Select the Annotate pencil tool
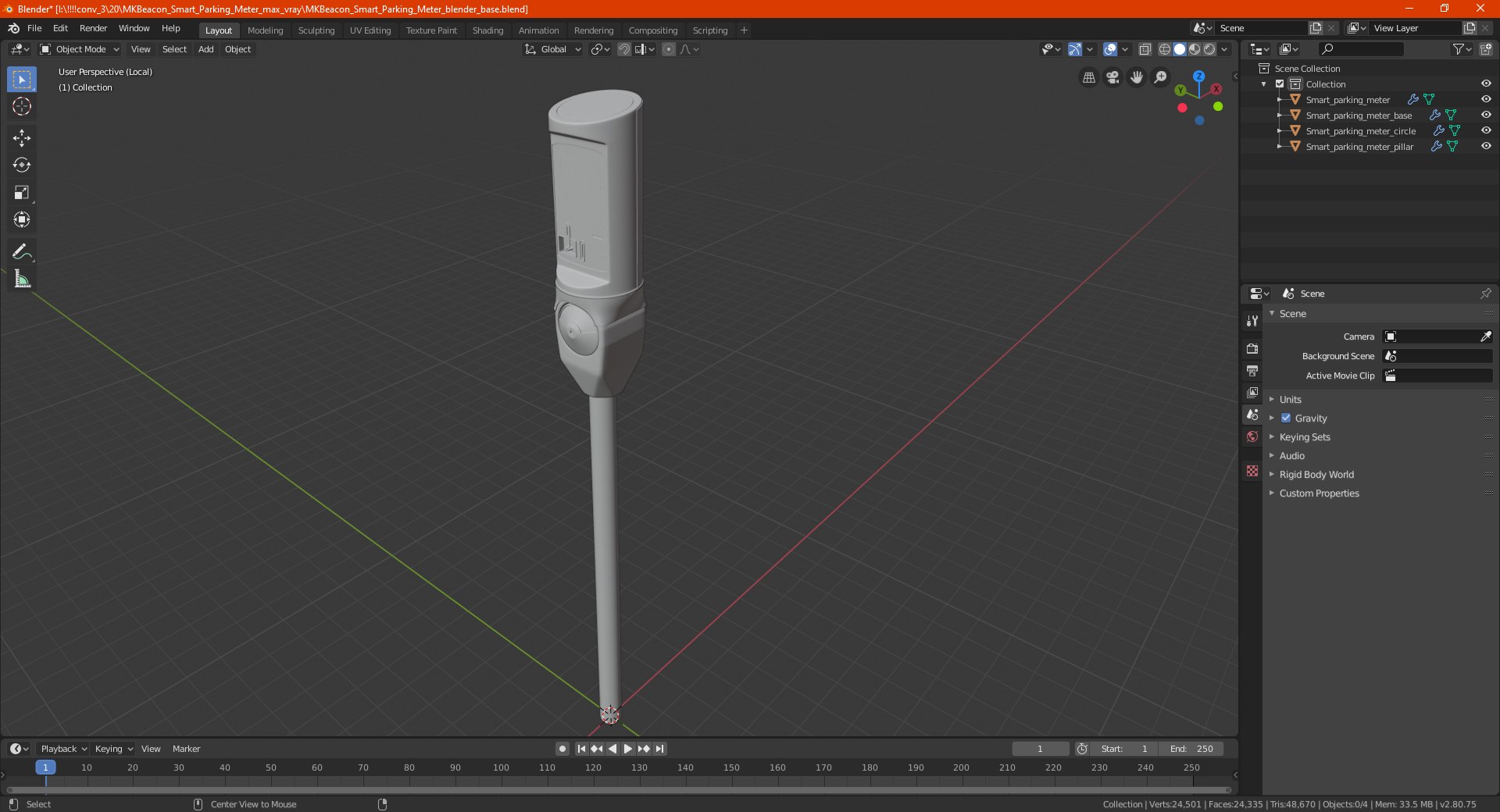The width and height of the screenshot is (1500, 812). click(x=22, y=251)
